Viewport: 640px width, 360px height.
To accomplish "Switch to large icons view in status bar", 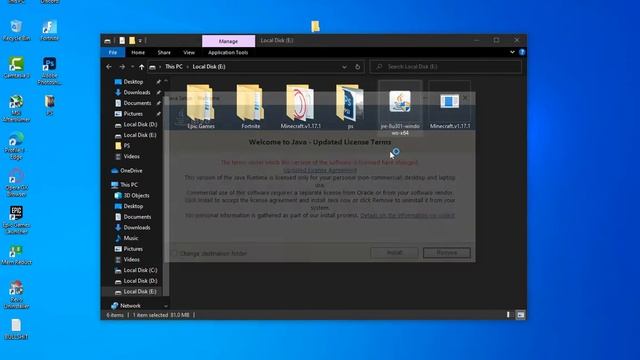I will 520,315.
